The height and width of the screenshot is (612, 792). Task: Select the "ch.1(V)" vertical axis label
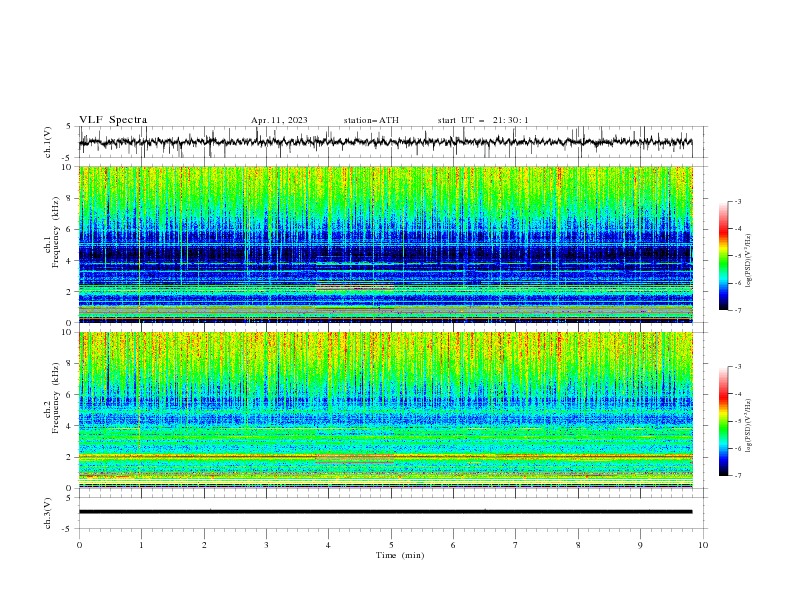pos(48,142)
